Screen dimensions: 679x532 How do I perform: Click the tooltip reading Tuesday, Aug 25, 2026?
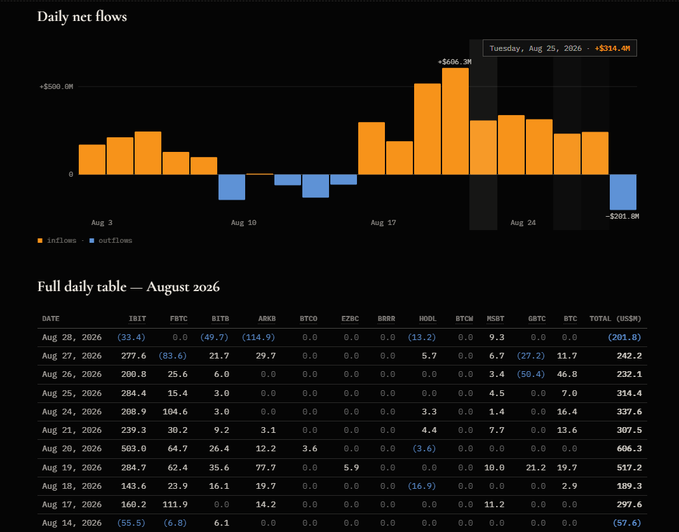pos(559,48)
